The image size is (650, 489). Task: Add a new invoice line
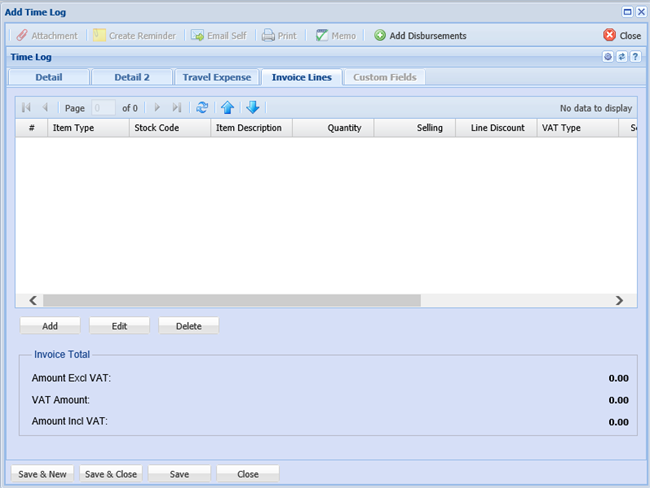50,326
